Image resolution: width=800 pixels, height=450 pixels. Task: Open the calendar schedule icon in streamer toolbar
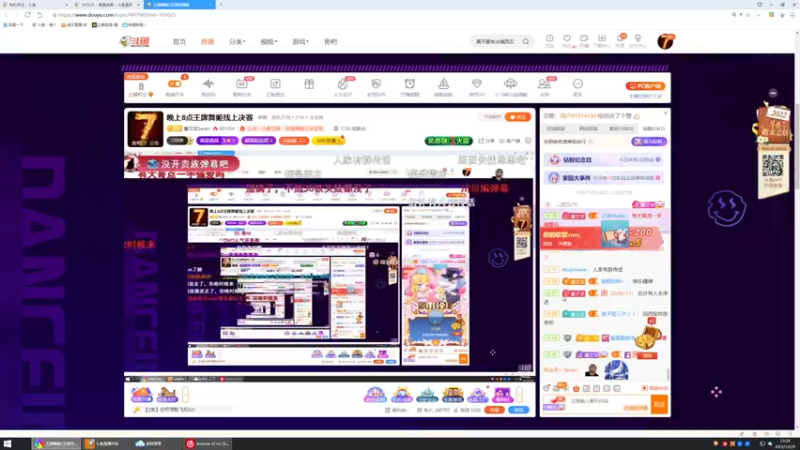pos(241,84)
